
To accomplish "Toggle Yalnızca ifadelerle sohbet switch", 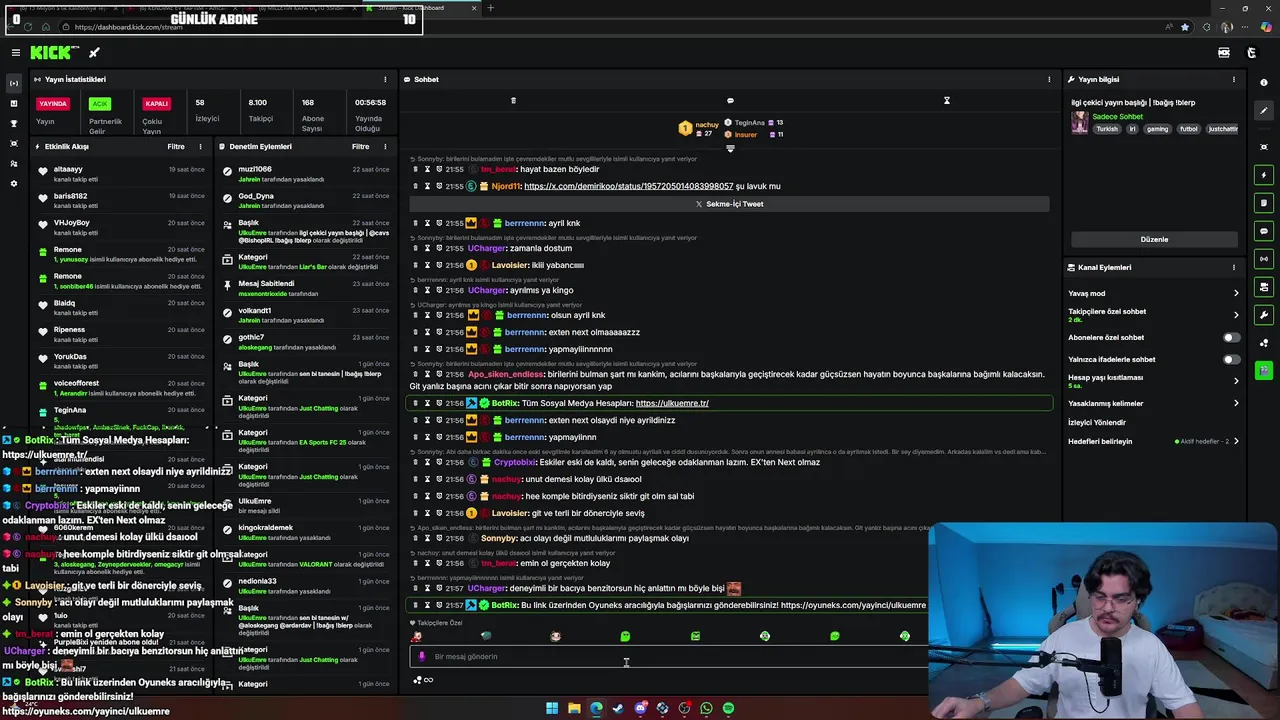I will coord(1231,359).
